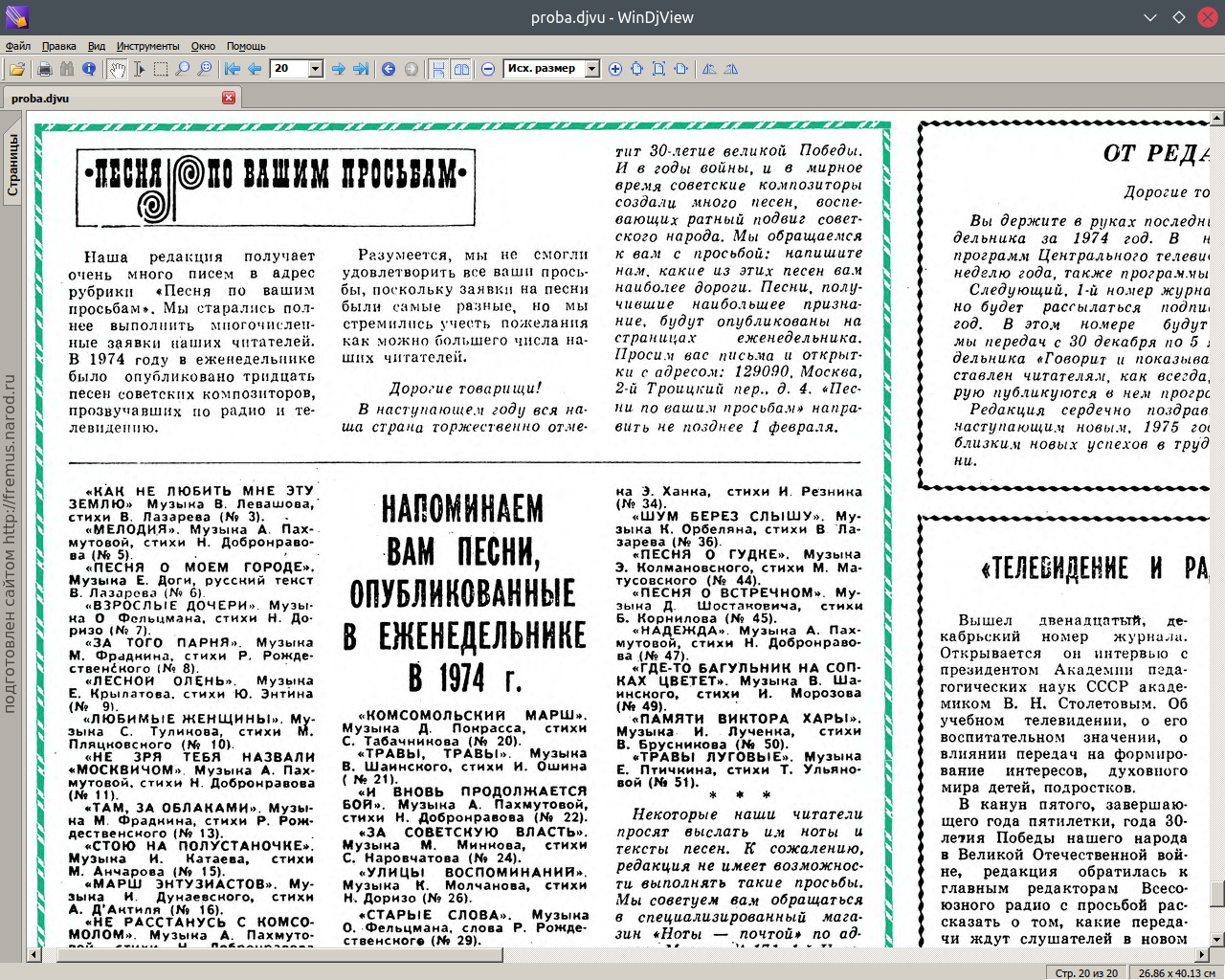Click the WinDjView app icon in title bar

(16, 17)
